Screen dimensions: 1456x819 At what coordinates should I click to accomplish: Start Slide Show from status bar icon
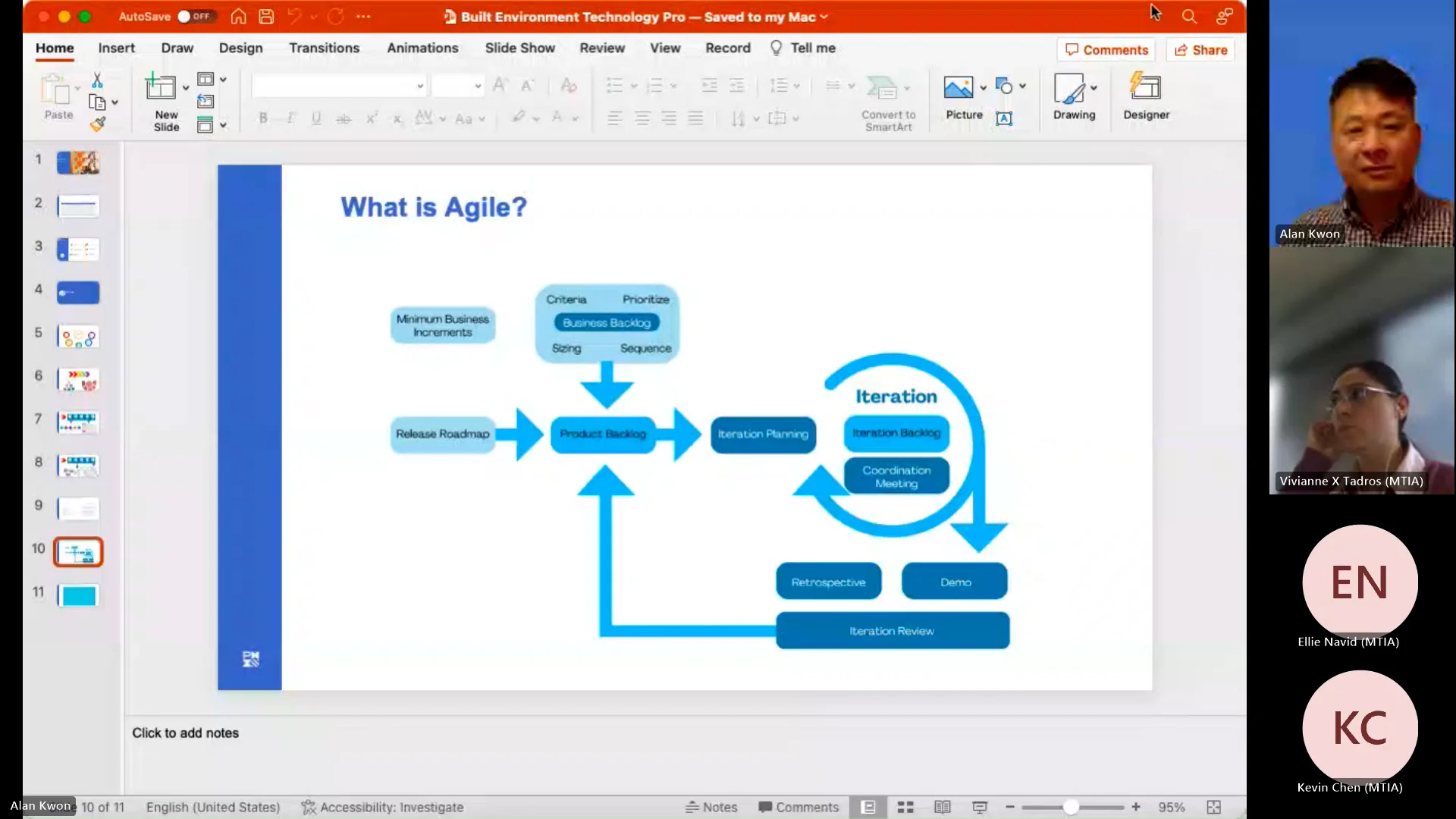tap(979, 807)
